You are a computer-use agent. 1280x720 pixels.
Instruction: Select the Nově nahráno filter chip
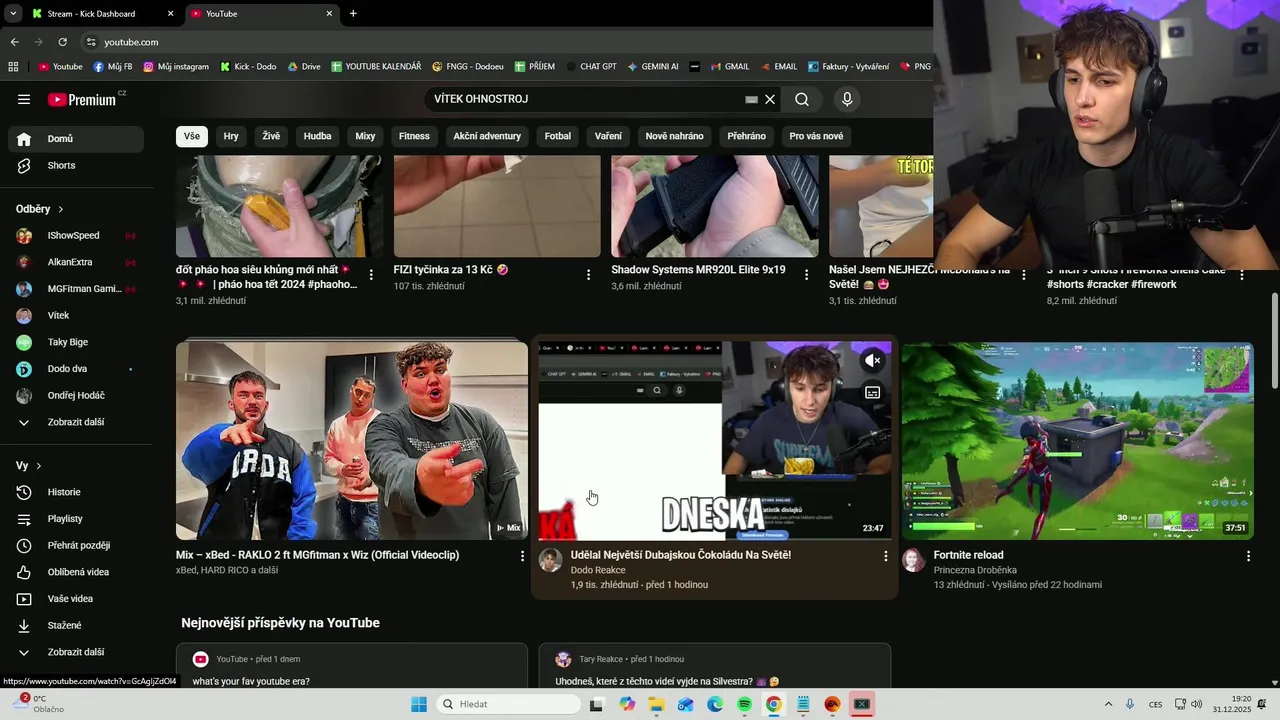[x=674, y=136]
